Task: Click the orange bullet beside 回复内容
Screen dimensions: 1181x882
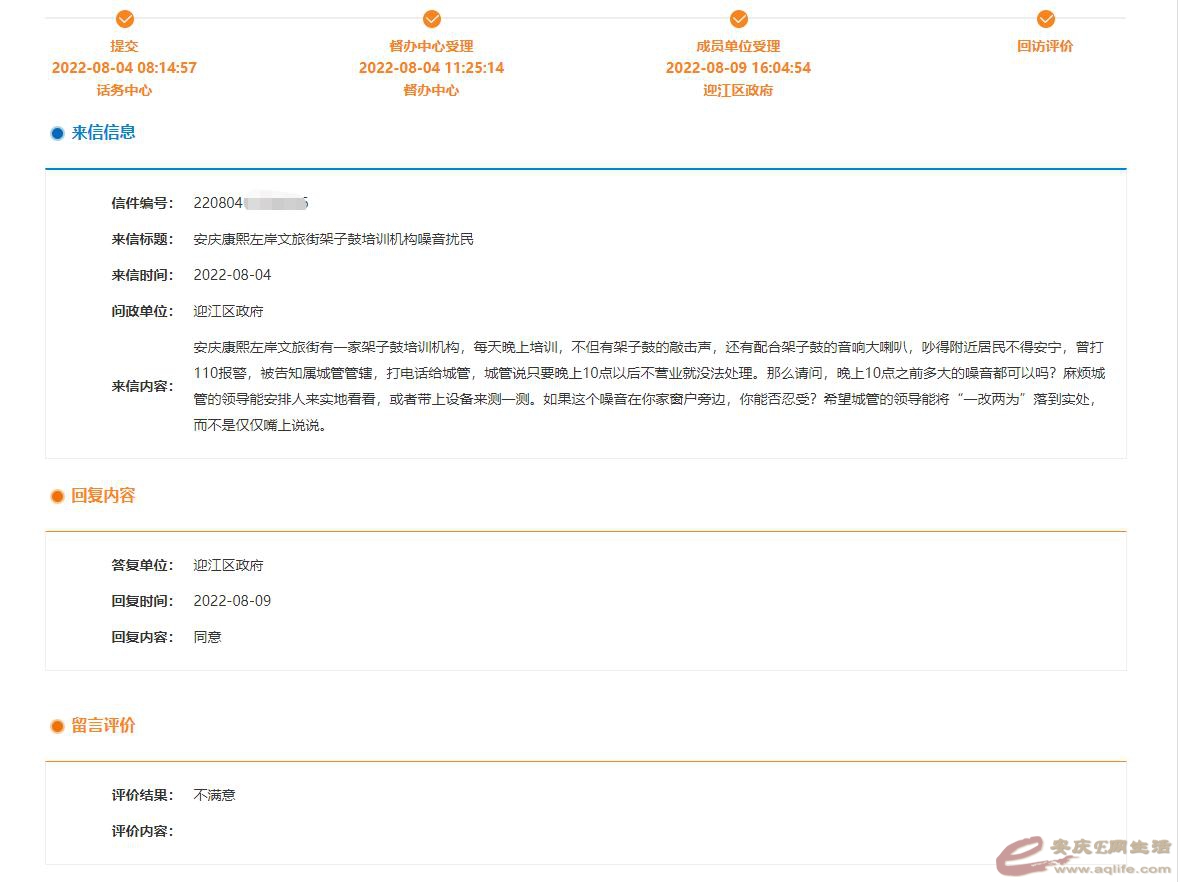Action: tap(57, 496)
